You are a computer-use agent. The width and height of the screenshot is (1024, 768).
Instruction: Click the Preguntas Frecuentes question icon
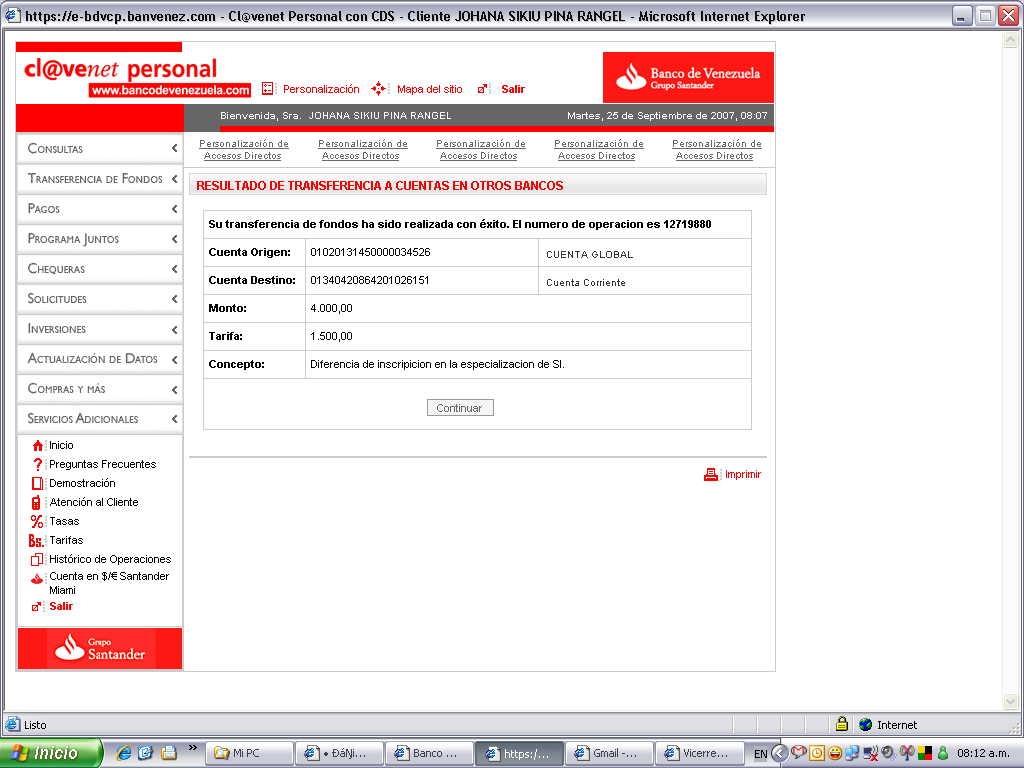38,464
